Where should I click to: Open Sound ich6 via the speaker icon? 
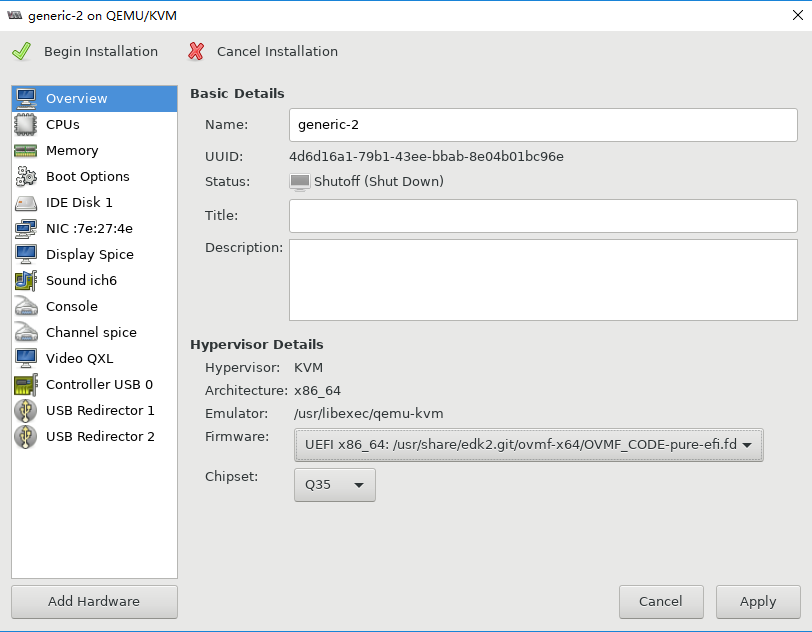(x=25, y=280)
